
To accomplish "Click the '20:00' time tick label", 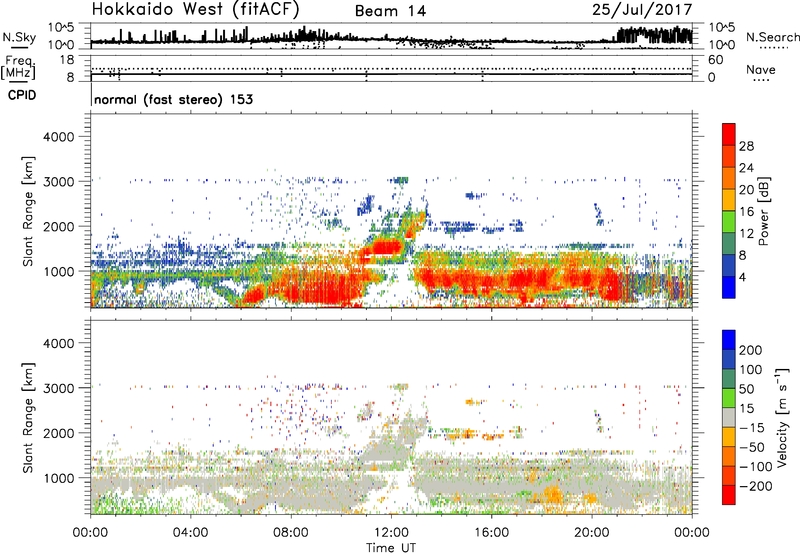I will (592, 533).
